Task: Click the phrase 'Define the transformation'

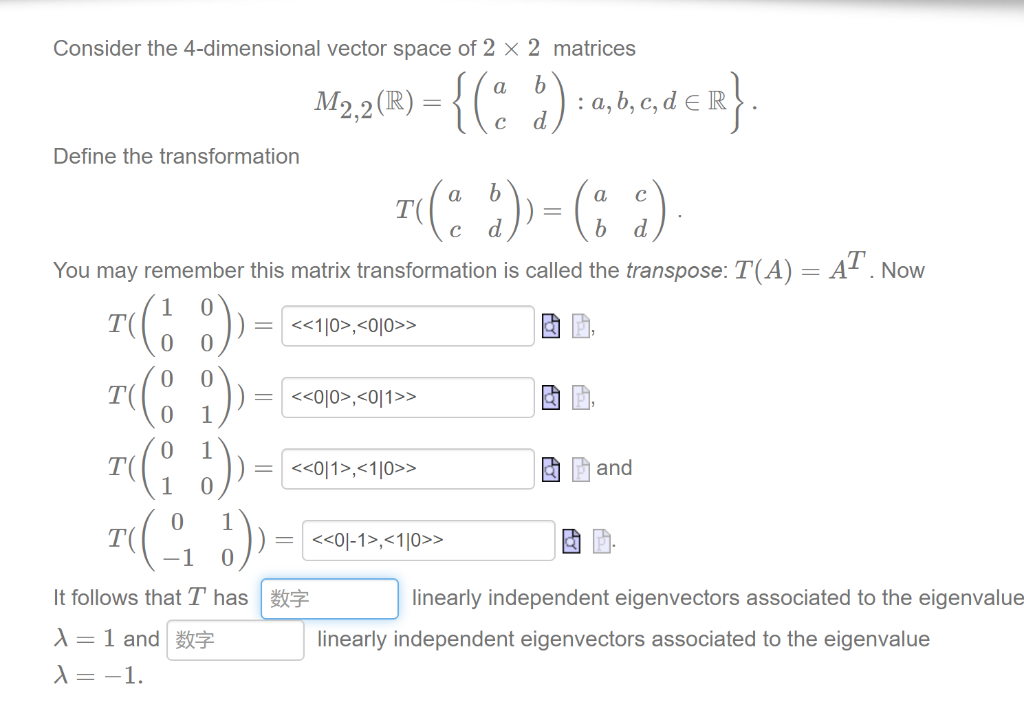Action: (176, 156)
